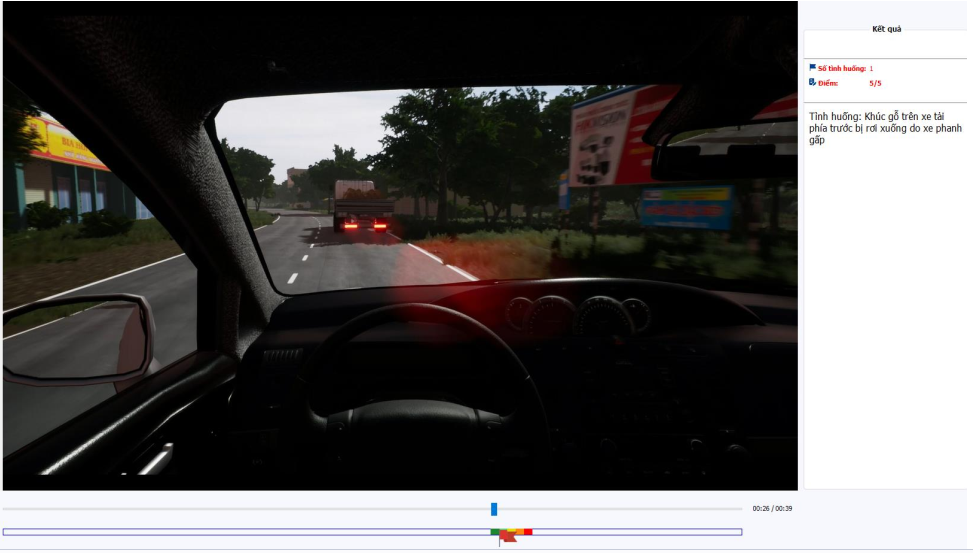Click the truck ahead in the video
Screen dimensions: 973x553
(361, 207)
